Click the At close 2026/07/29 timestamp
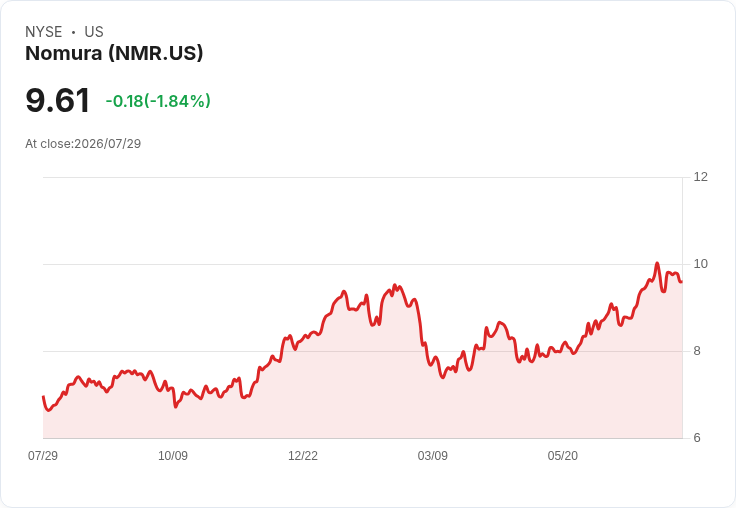Viewport: 736px width, 508px height. [x=83, y=144]
